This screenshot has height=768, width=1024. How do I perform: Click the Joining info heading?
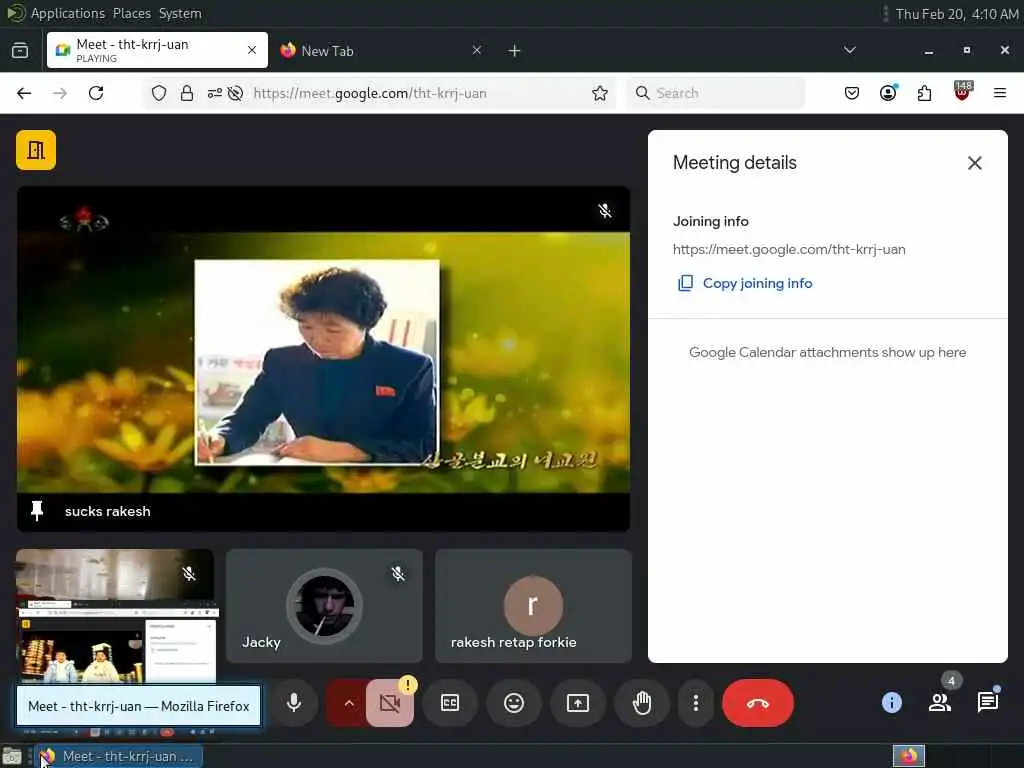pyautogui.click(x=711, y=221)
